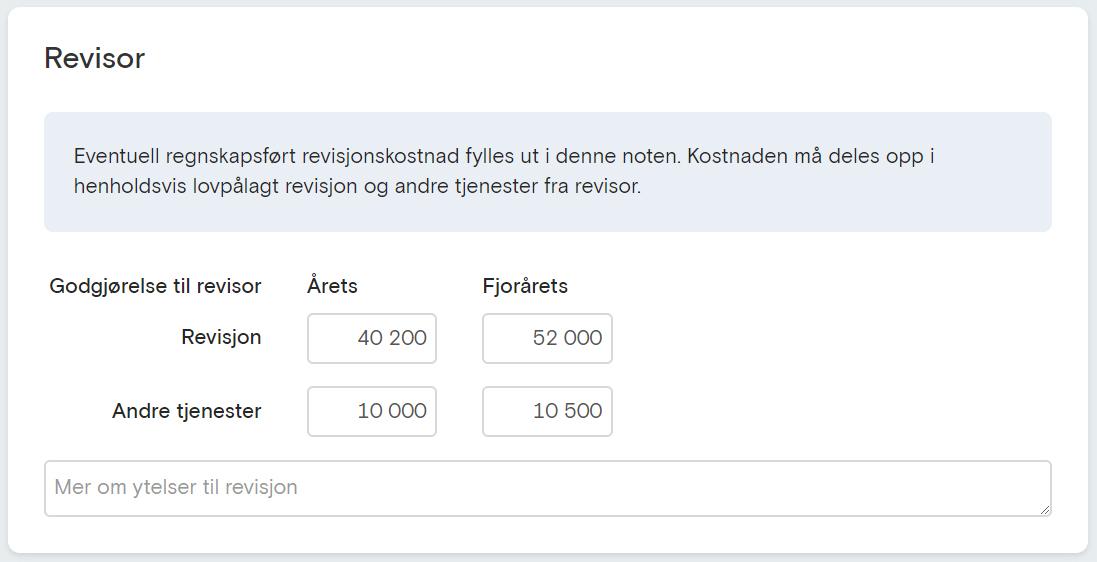Click the 'Andre tjenester' row label
This screenshot has width=1097, height=562.
(187, 411)
